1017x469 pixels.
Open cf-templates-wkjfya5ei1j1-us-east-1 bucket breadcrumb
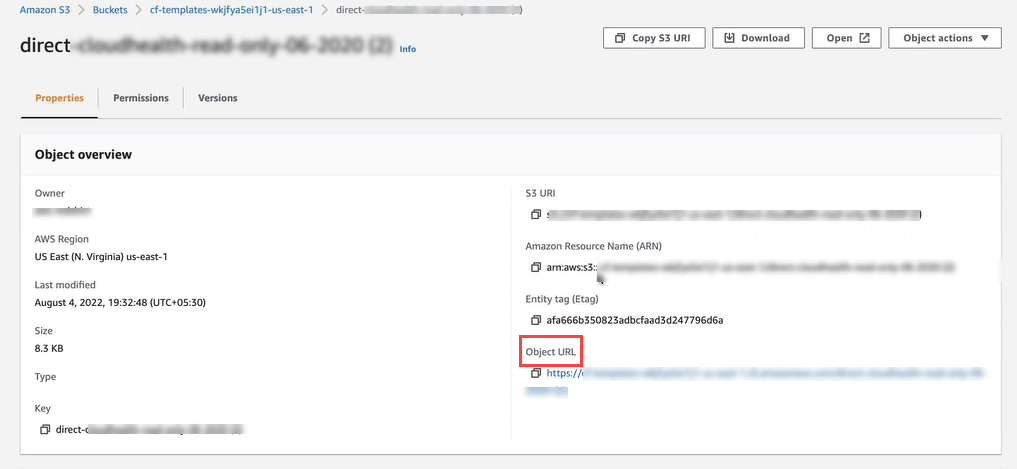230,10
